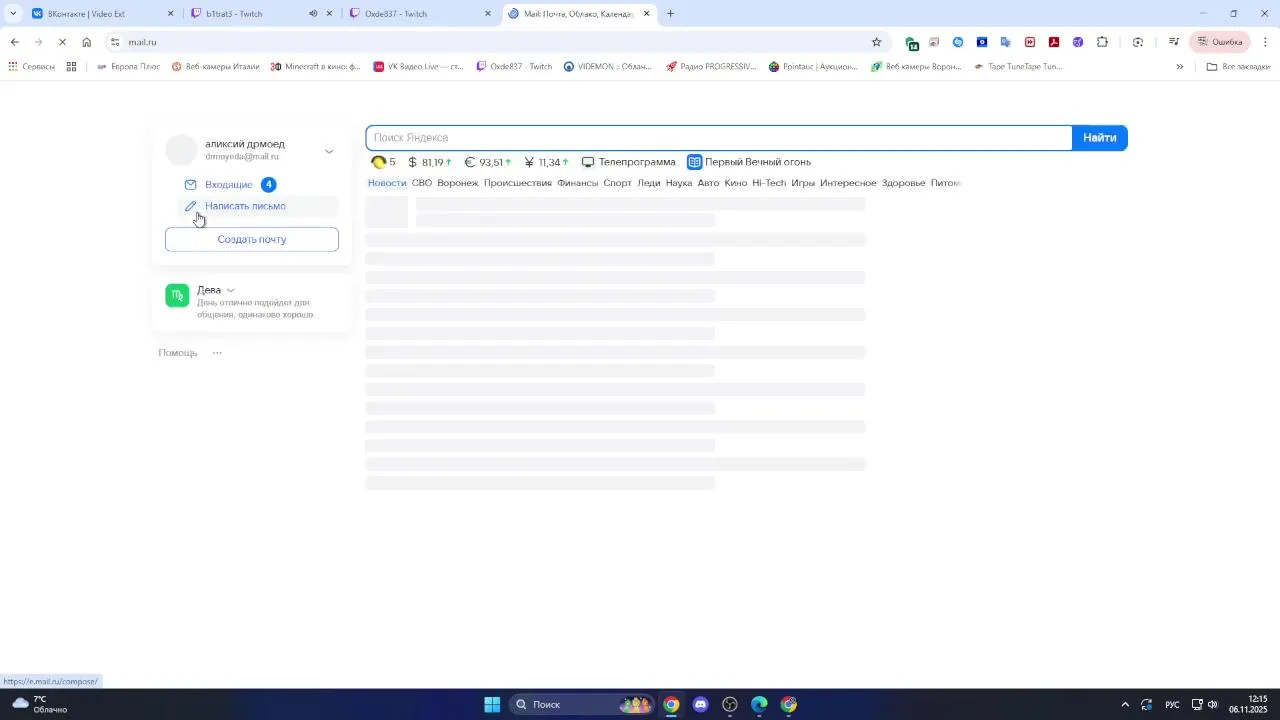Select the Hi-Tech news tab

(769, 183)
